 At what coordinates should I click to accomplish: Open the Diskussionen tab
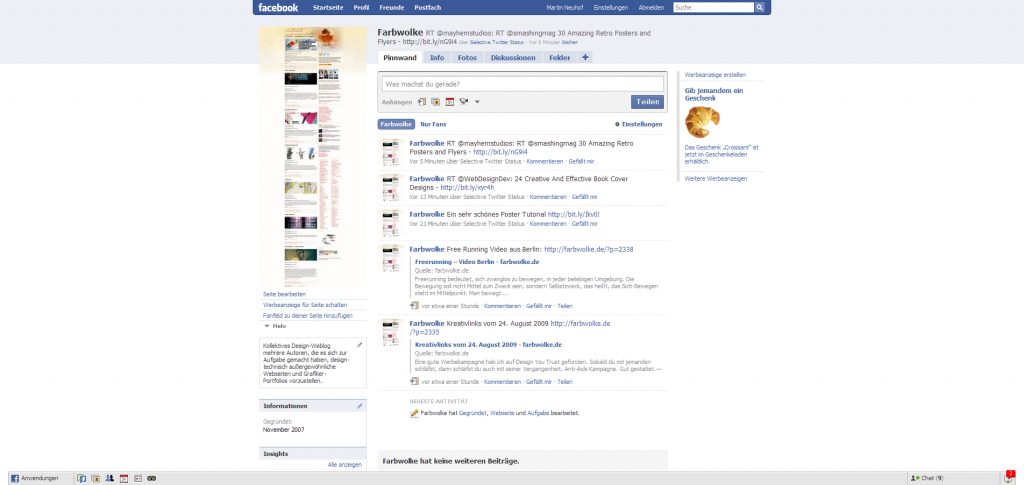513,57
